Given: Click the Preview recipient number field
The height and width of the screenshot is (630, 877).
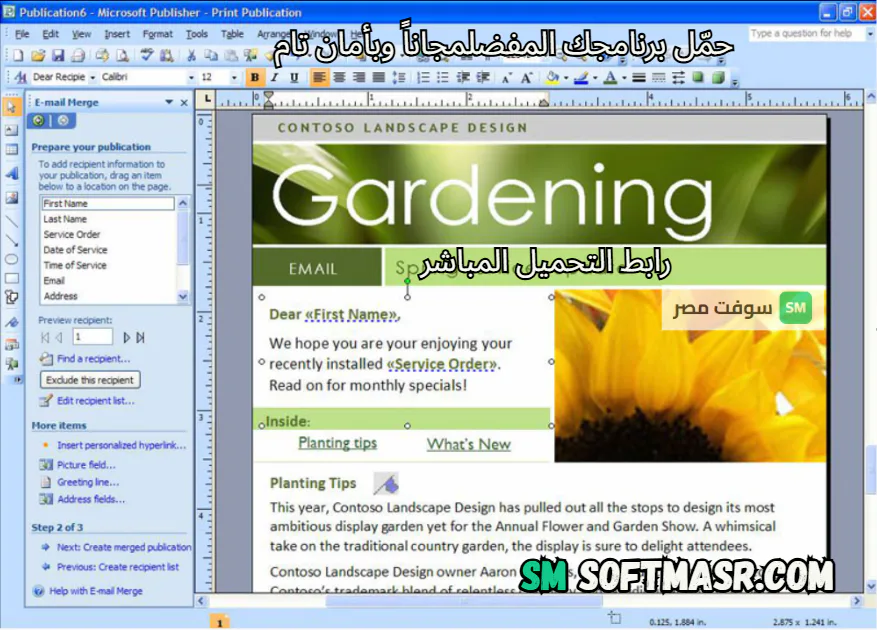Looking at the screenshot, I should (92, 337).
